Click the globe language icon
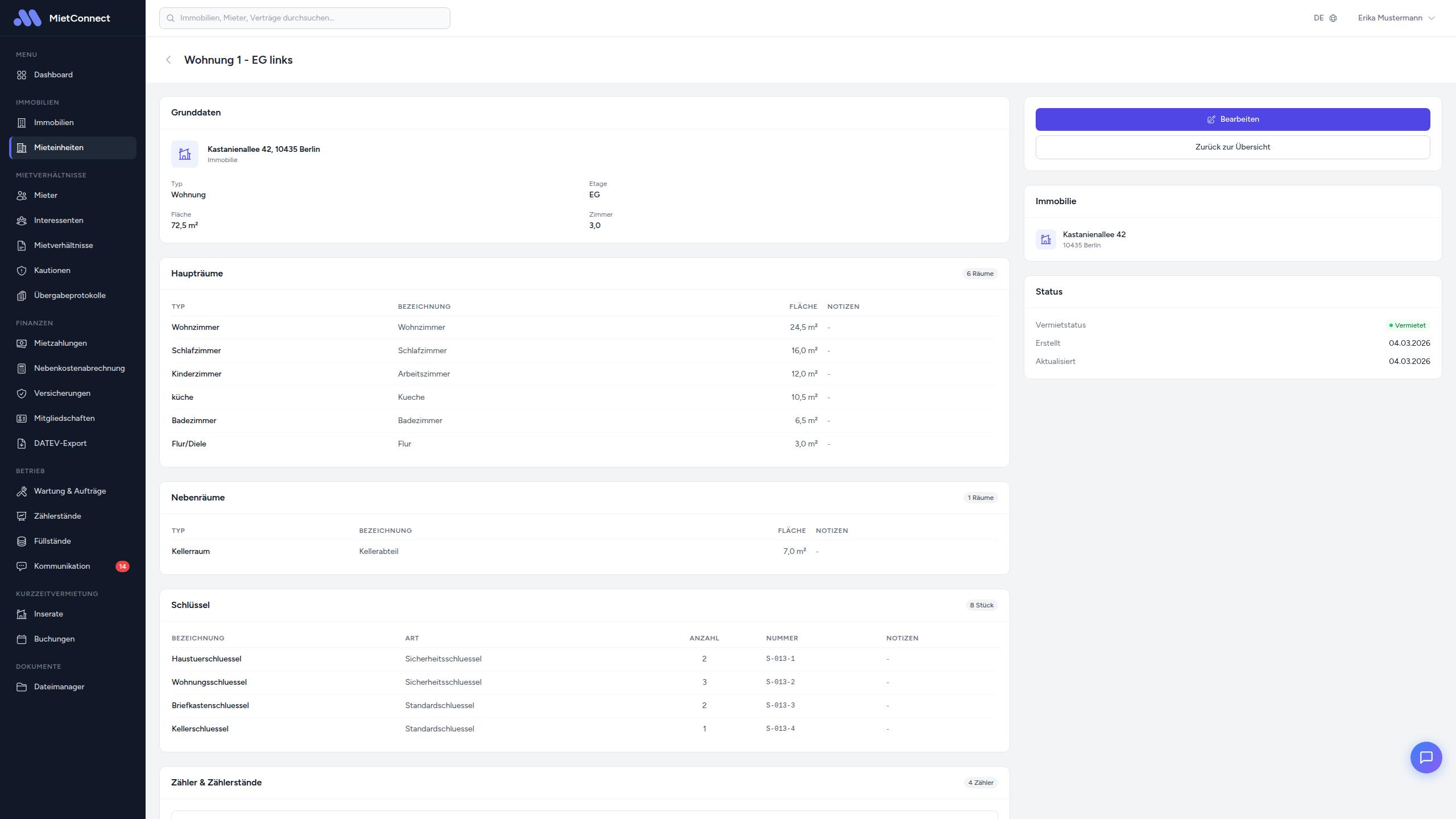1456x819 pixels. pyautogui.click(x=1333, y=18)
